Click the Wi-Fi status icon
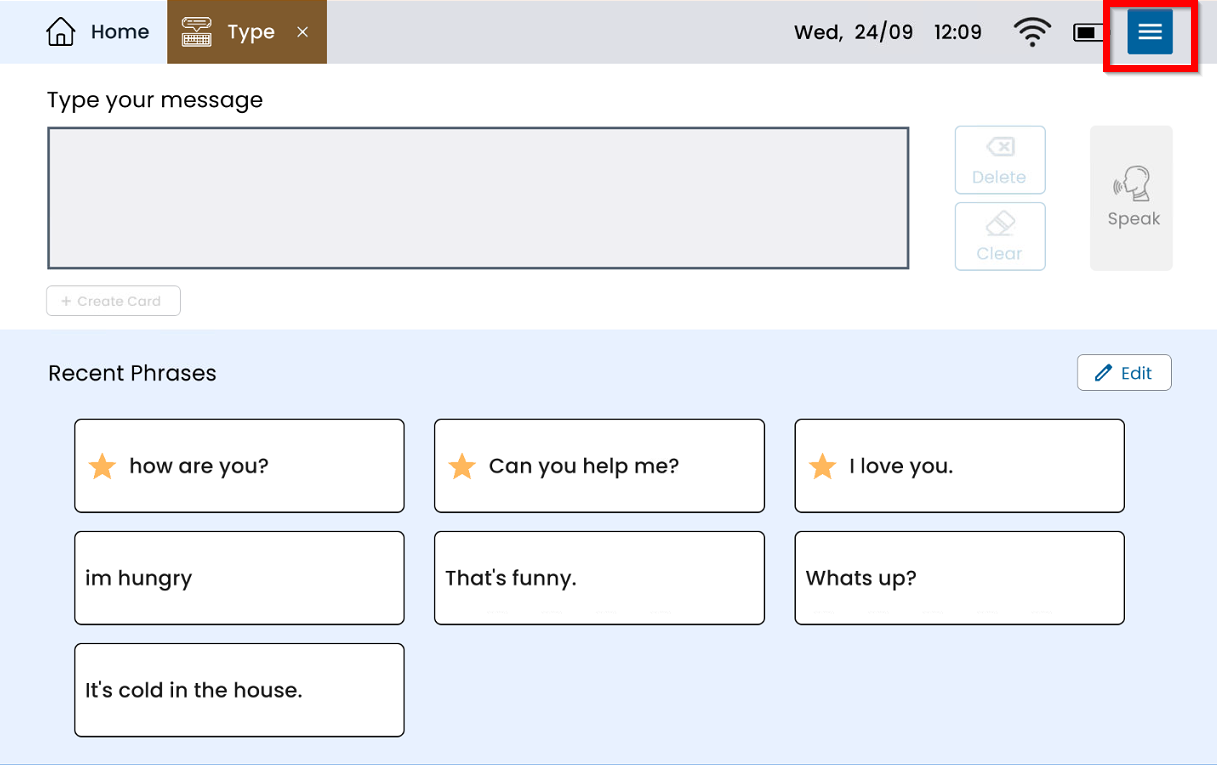This screenshot has height=765, width=1217. coord(1031,33)
